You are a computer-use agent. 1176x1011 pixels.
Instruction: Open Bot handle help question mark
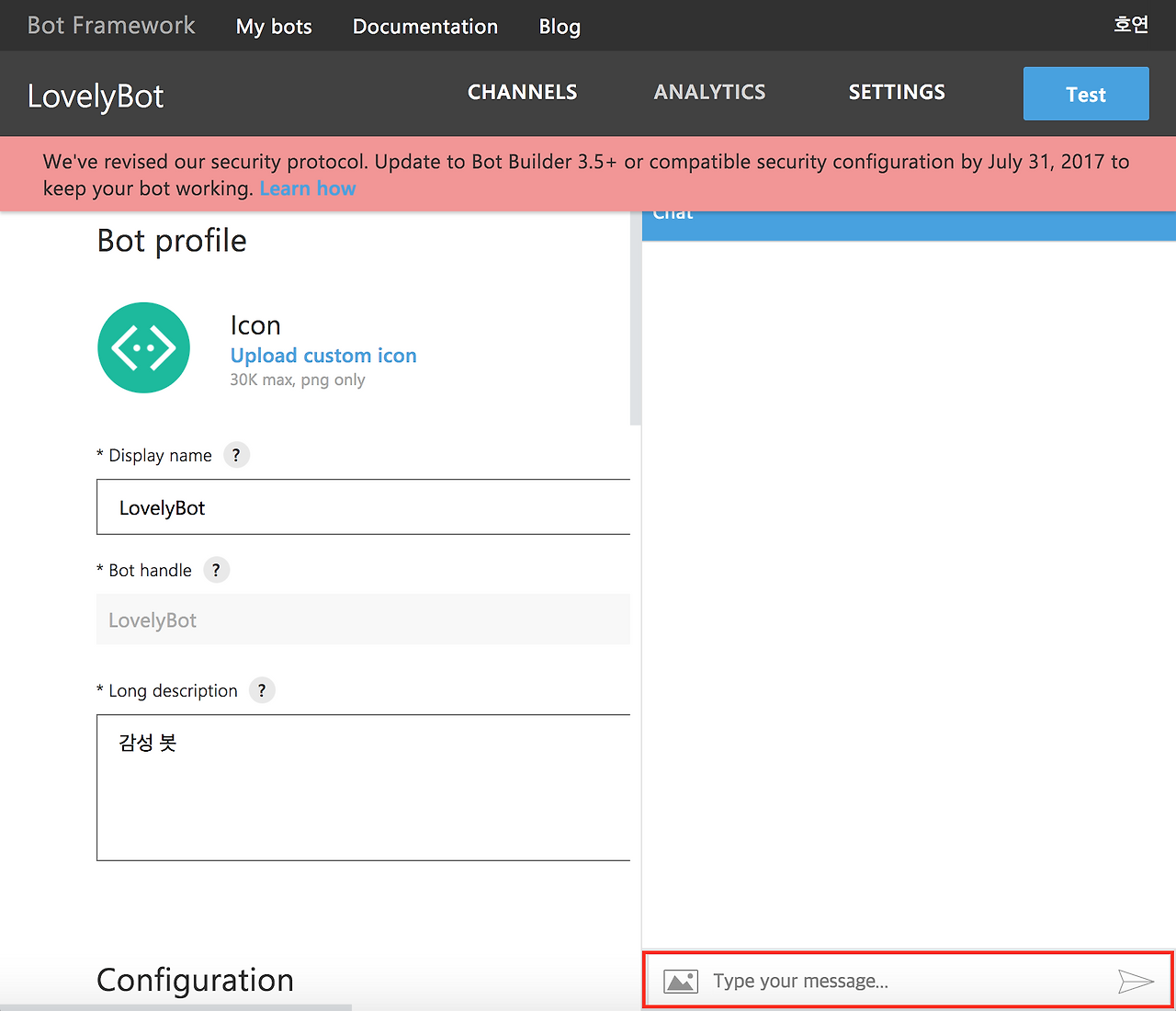coord(216,570)
